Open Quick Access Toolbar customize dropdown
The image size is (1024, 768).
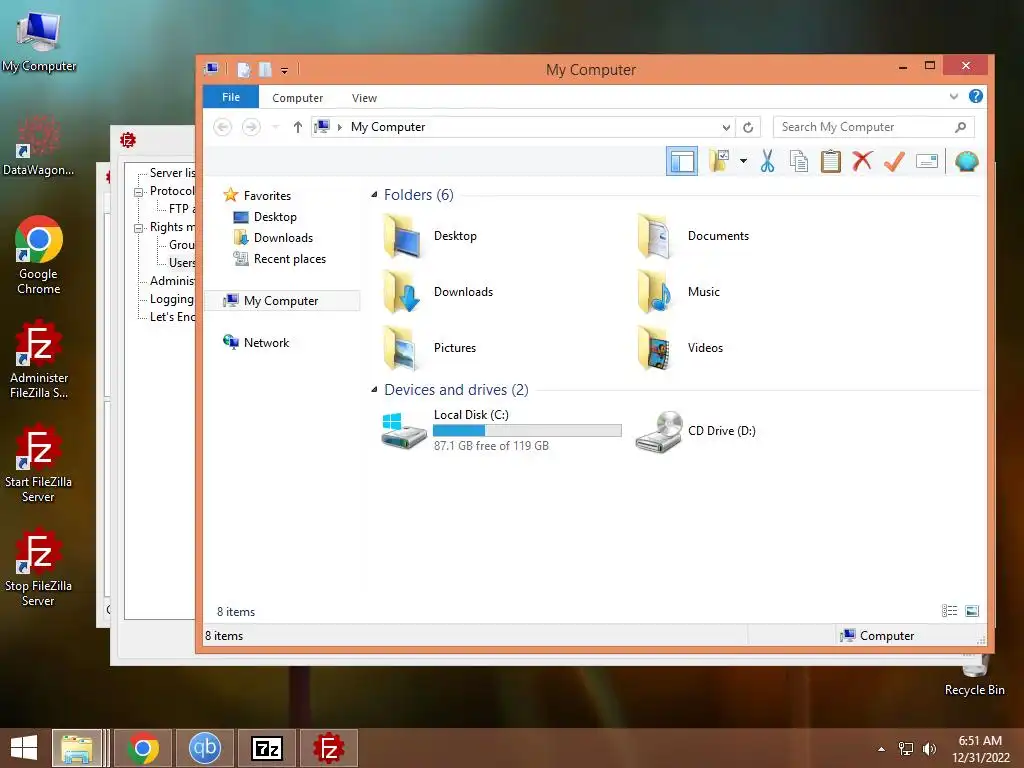coord(284,70)
